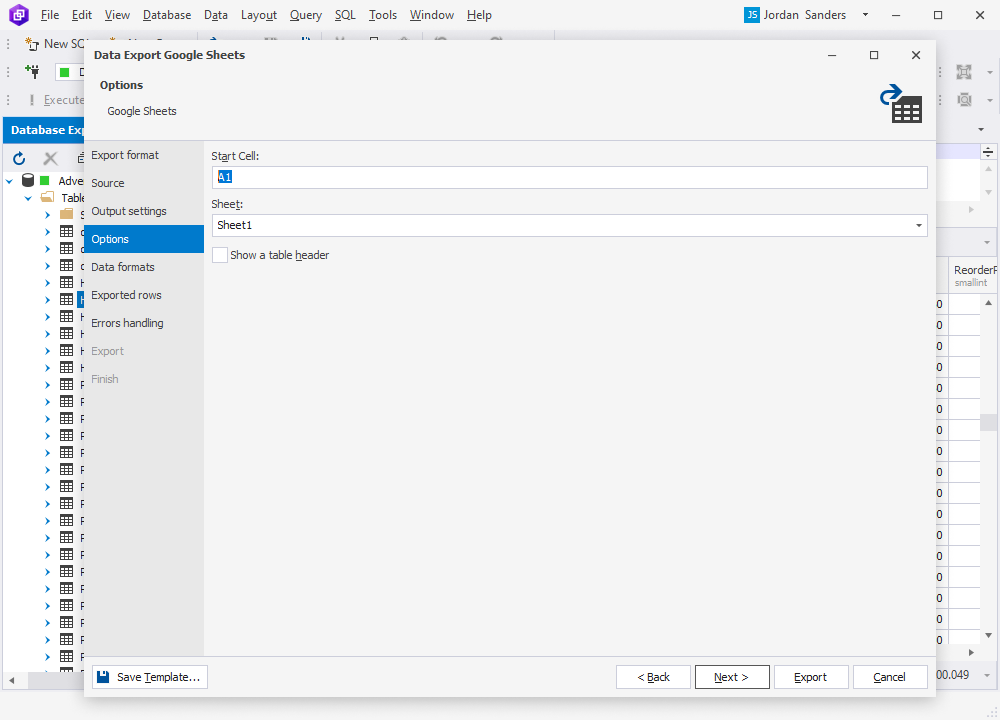
Task: Click the ReorderPoint column header
Action: [x=974, y=276]
